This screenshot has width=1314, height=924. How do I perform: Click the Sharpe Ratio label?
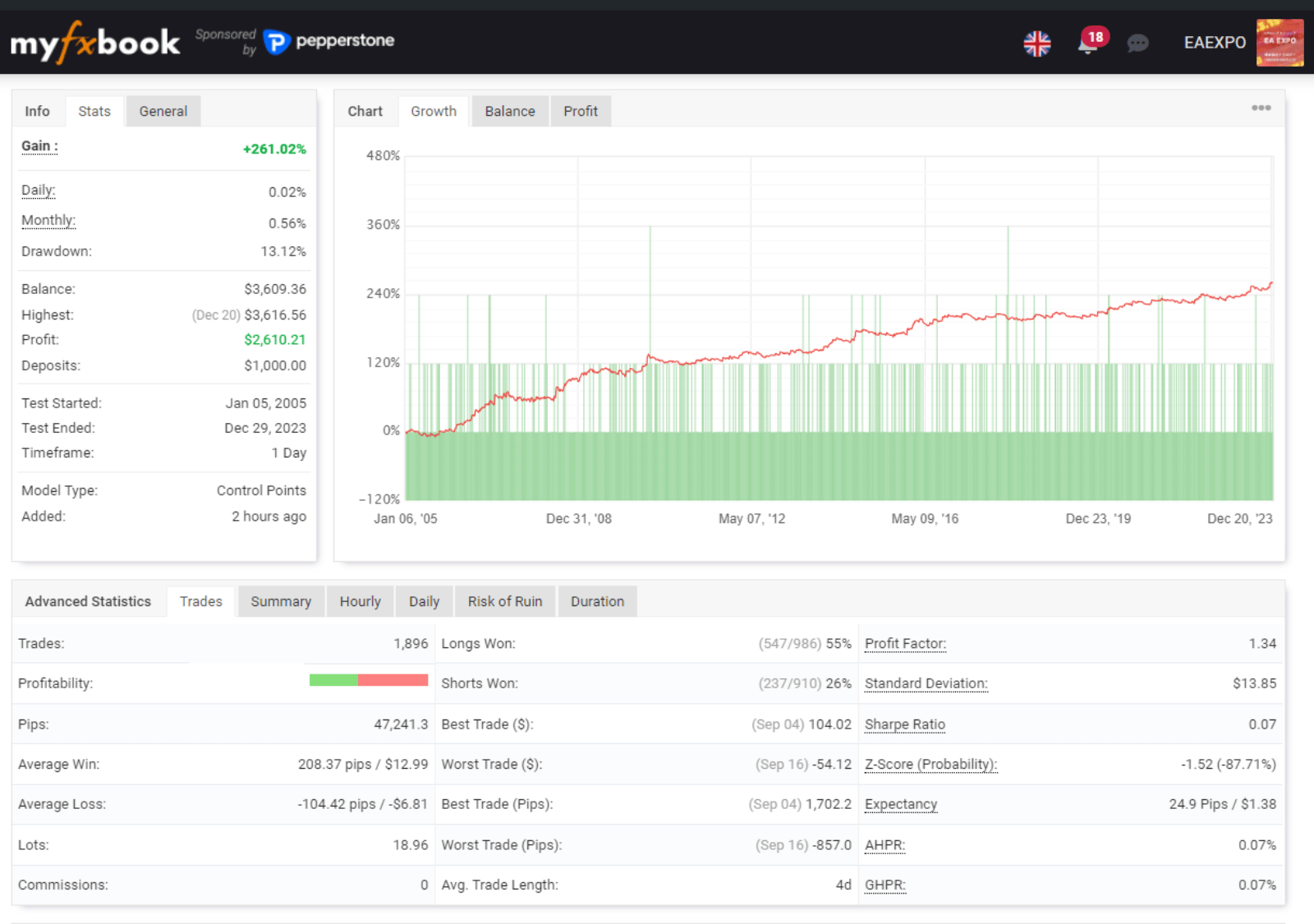tap(905, 724)
